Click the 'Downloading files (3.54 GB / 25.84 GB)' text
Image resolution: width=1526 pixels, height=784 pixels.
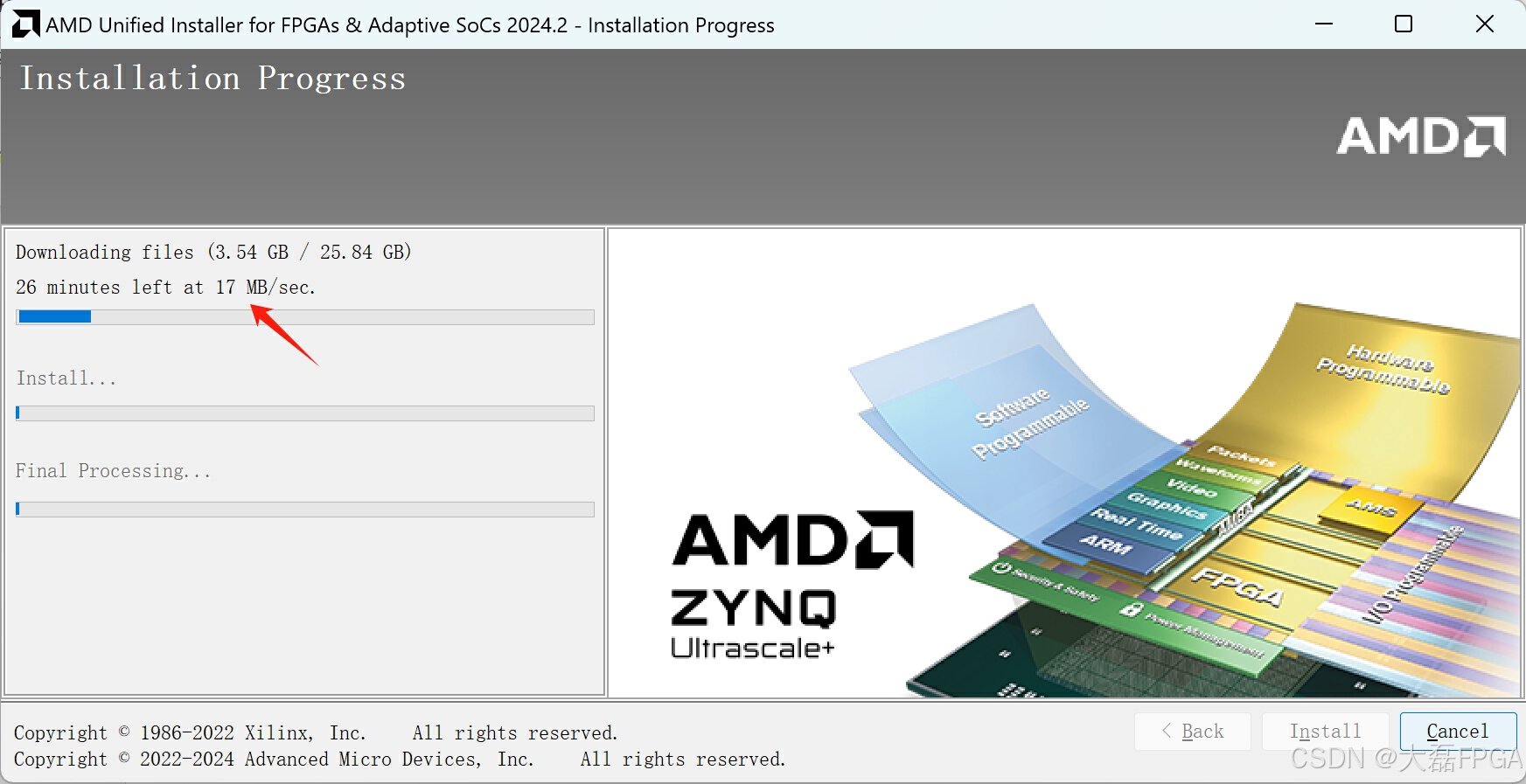213,253
